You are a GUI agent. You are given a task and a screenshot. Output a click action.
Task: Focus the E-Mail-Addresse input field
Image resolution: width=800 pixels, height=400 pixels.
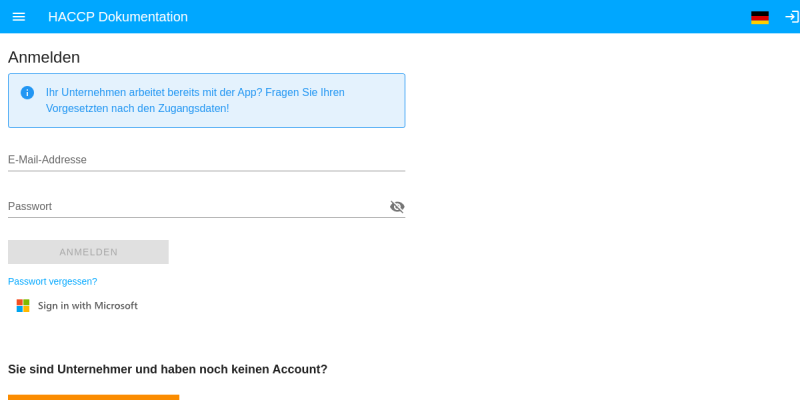pyautogui.click(x=207, y=160)
